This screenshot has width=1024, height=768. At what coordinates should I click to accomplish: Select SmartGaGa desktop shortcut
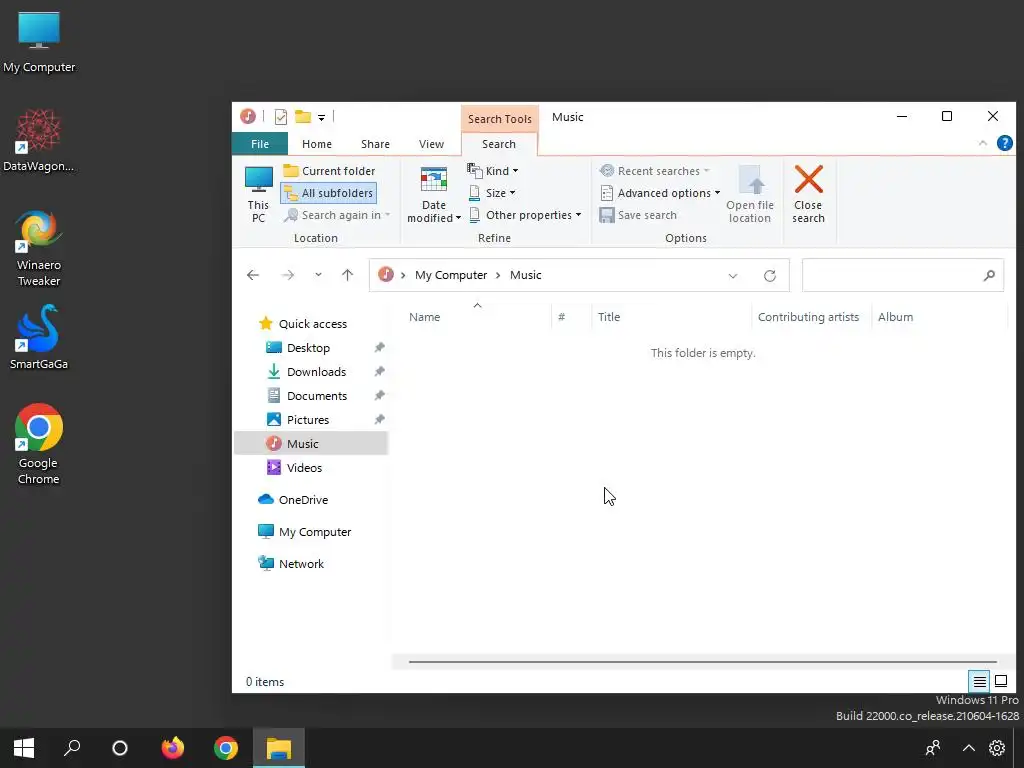click(x=39, y=338)
